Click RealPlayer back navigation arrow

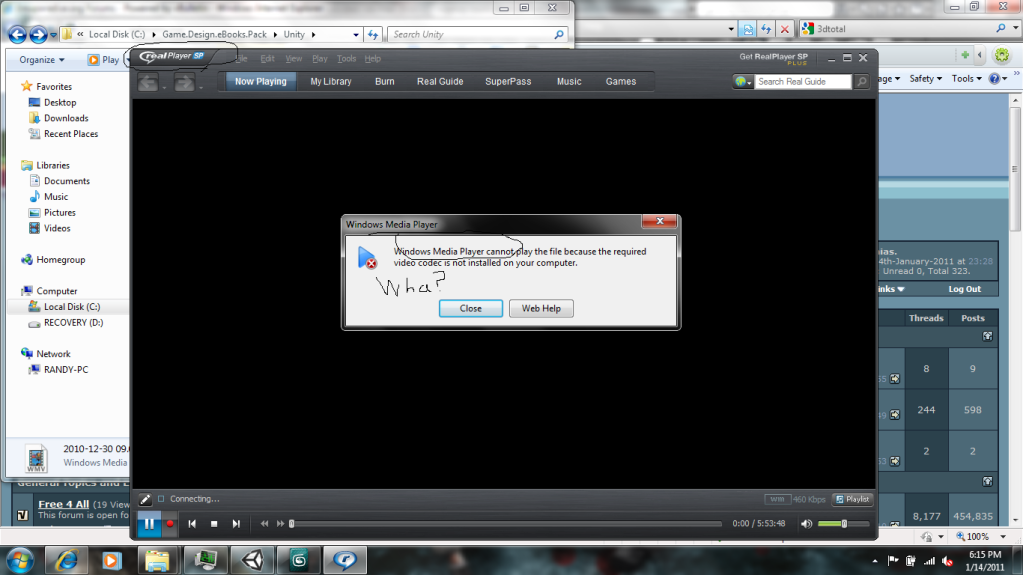point(148,82)
